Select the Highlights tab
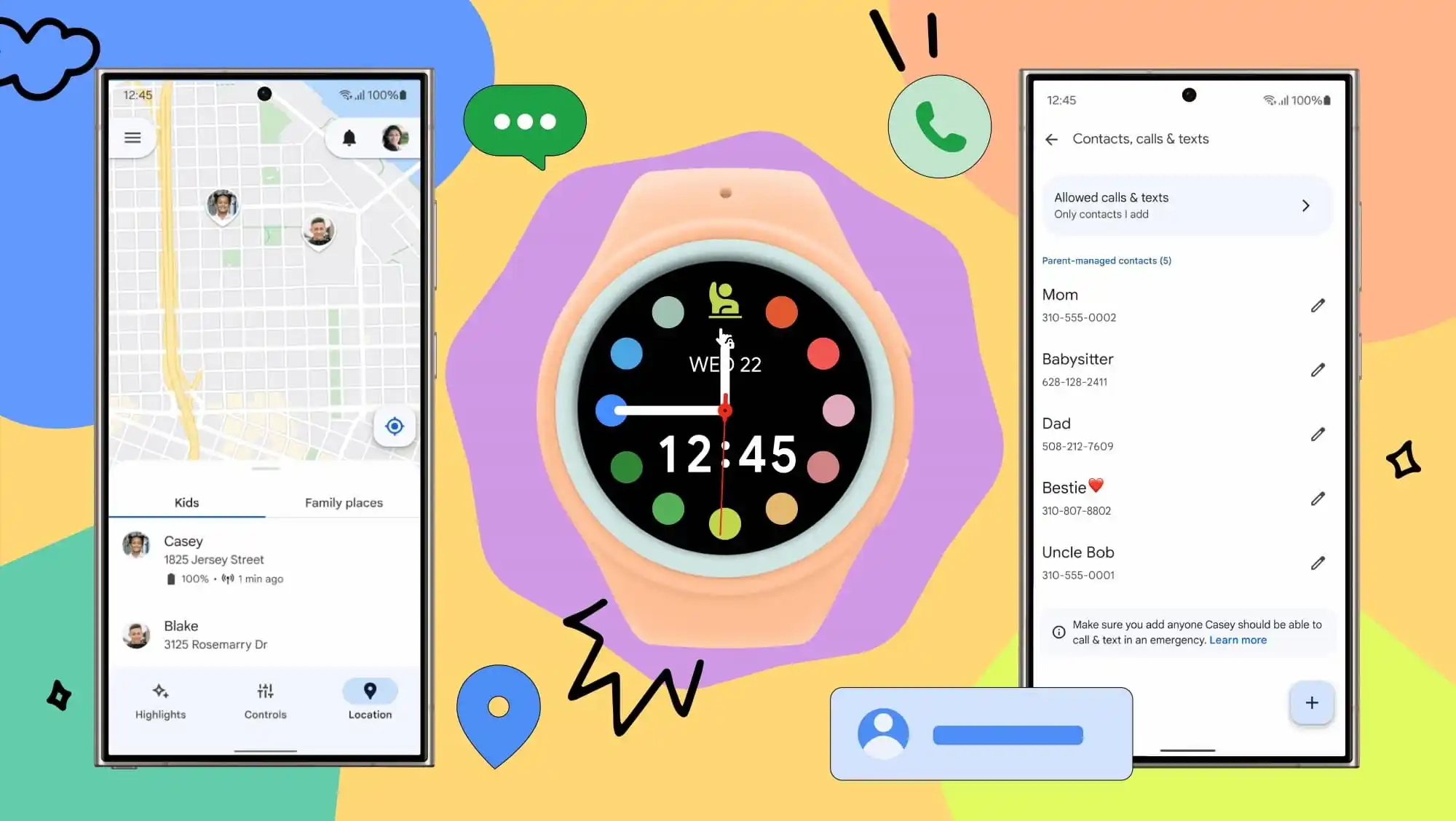This screenshot has height=821, width=1456. tap(160, 700)
